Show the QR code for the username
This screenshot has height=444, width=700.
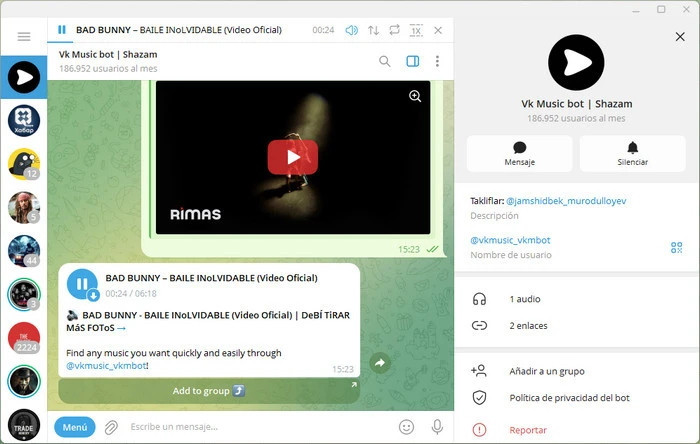click(676, 248)
